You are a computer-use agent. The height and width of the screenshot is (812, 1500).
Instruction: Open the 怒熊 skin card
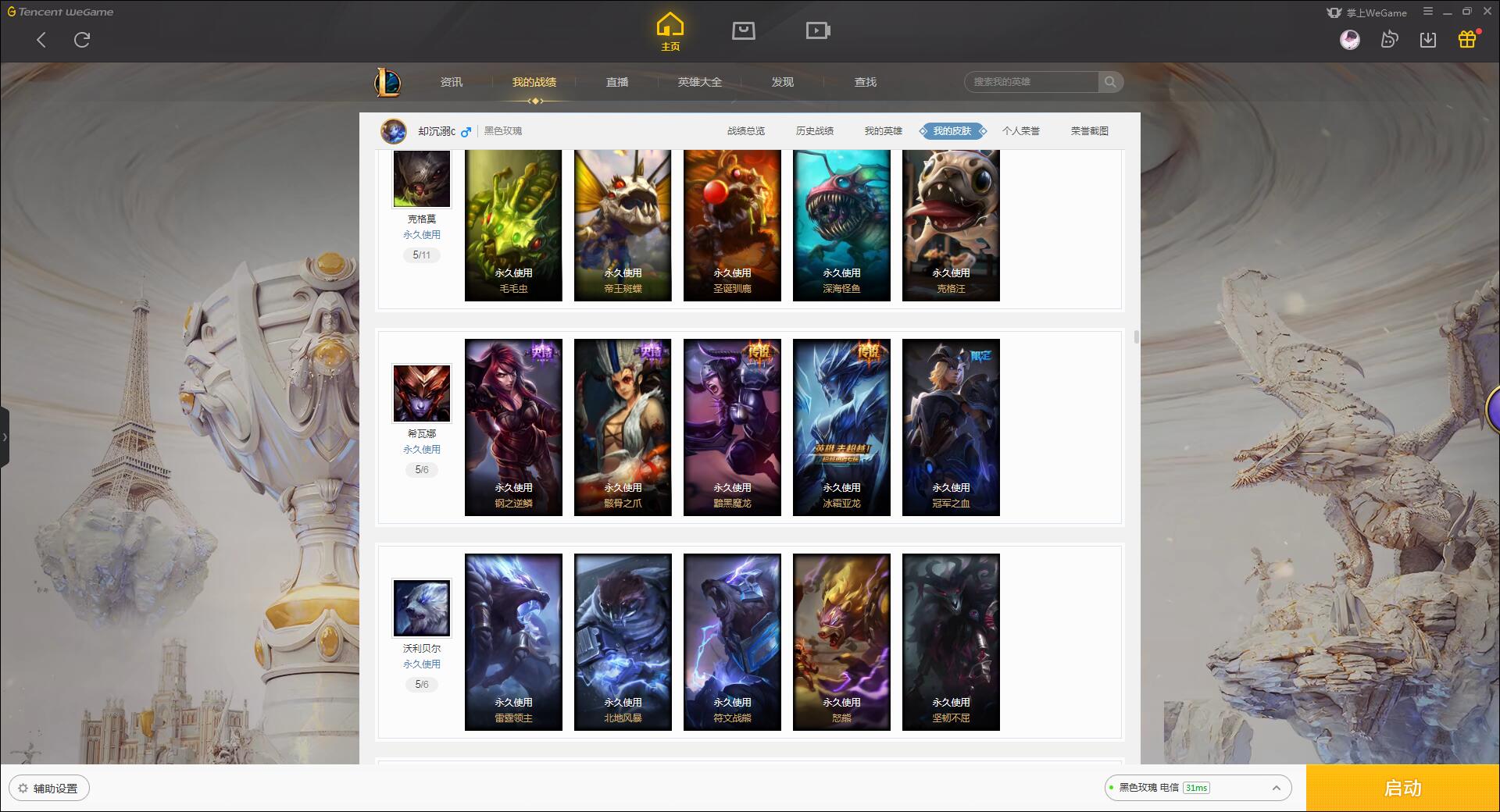coord(841,642)
